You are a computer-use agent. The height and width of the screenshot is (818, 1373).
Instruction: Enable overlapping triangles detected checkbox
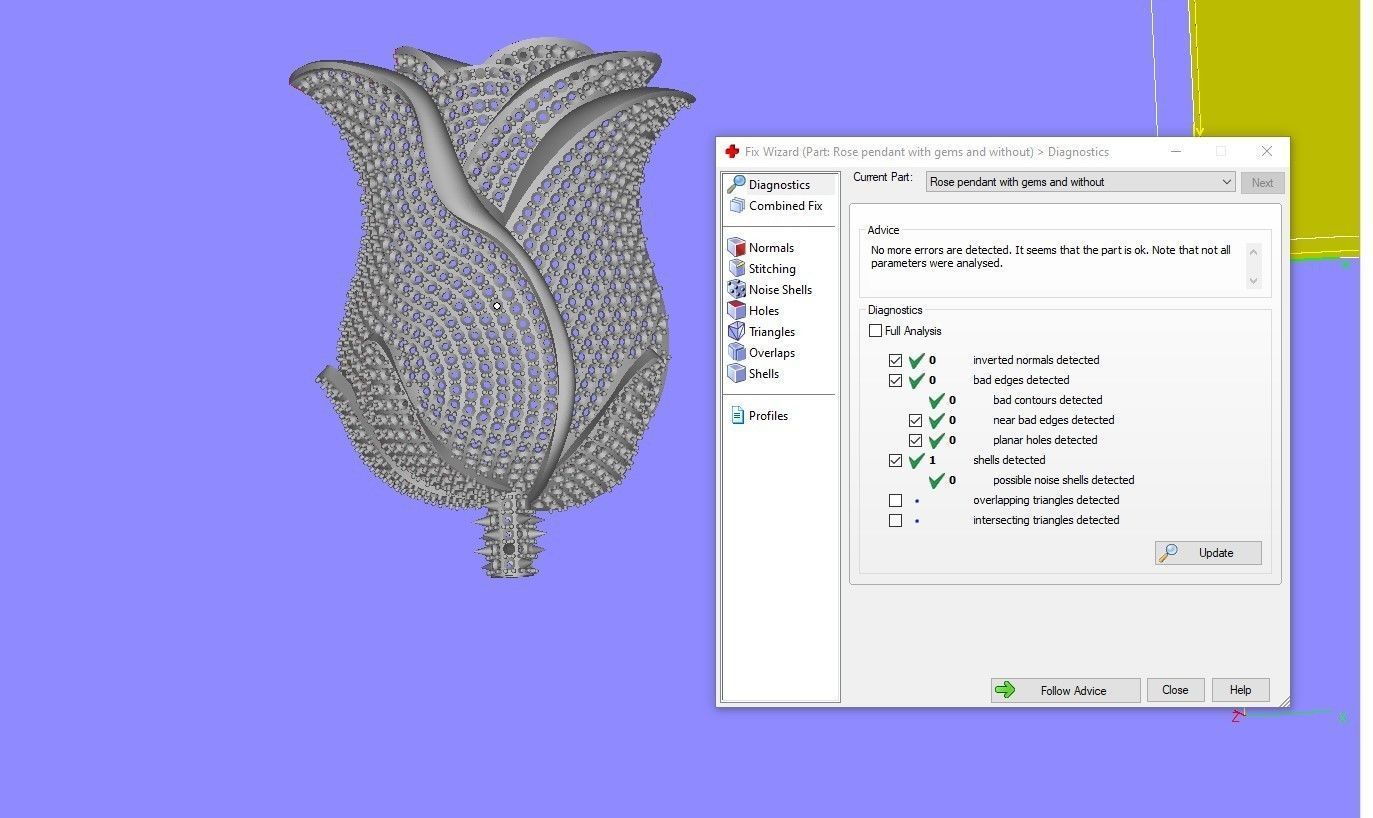click(x=895, y=500)
